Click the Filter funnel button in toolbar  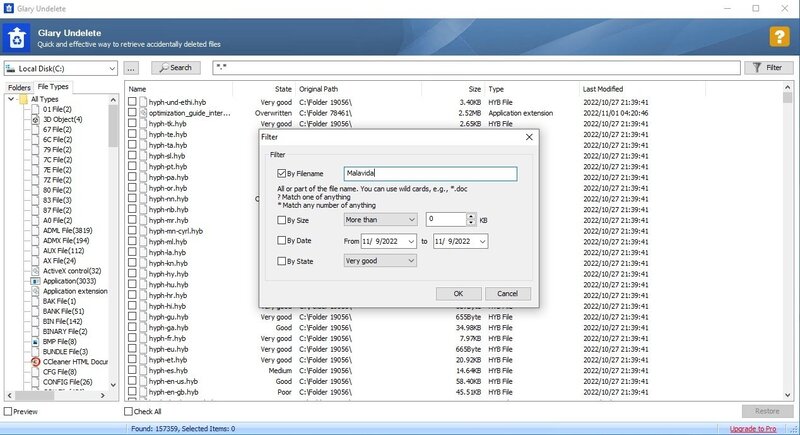click(x=769, y=68)
